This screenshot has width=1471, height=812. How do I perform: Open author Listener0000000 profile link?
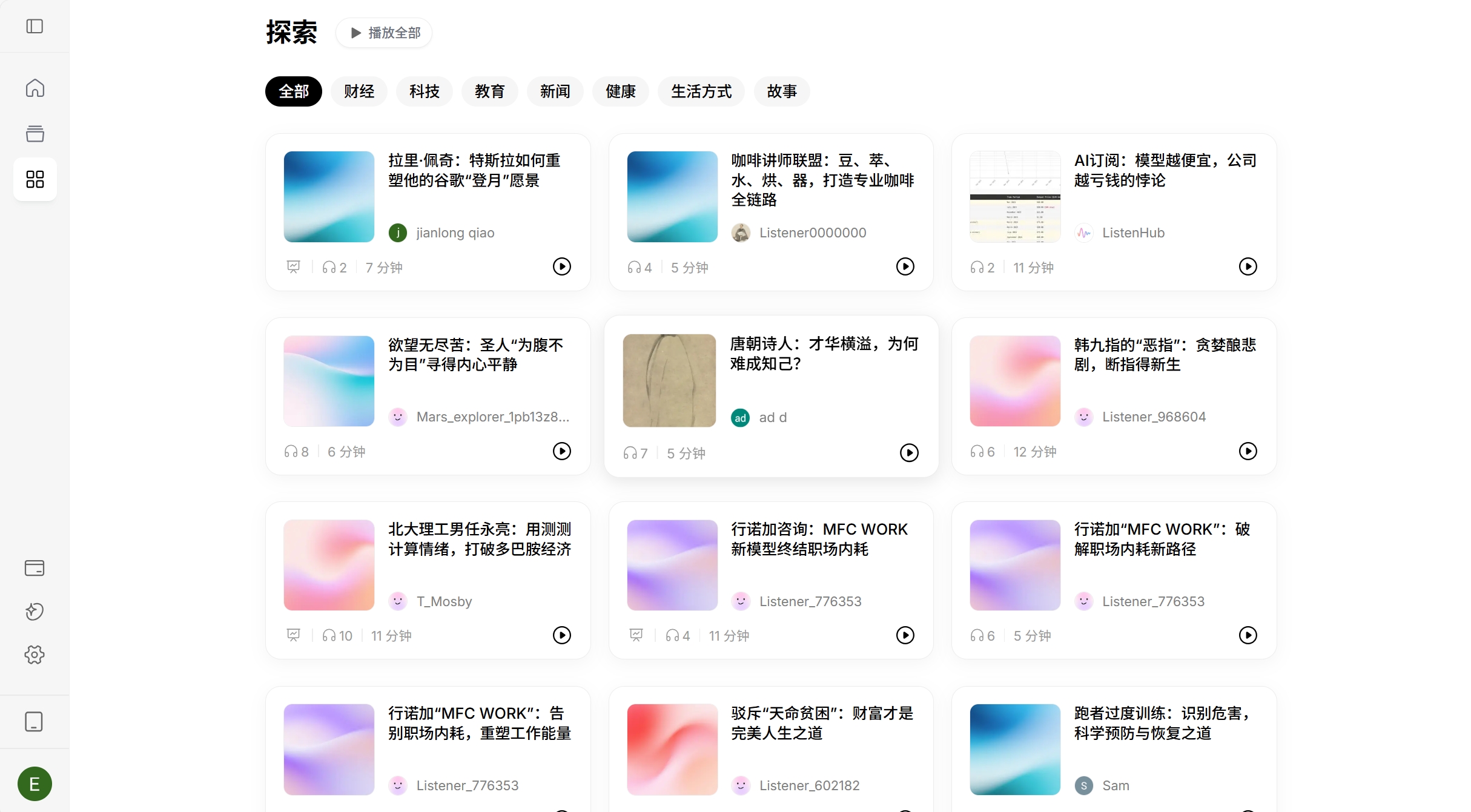pyautogui.click(x=813, y=233)
